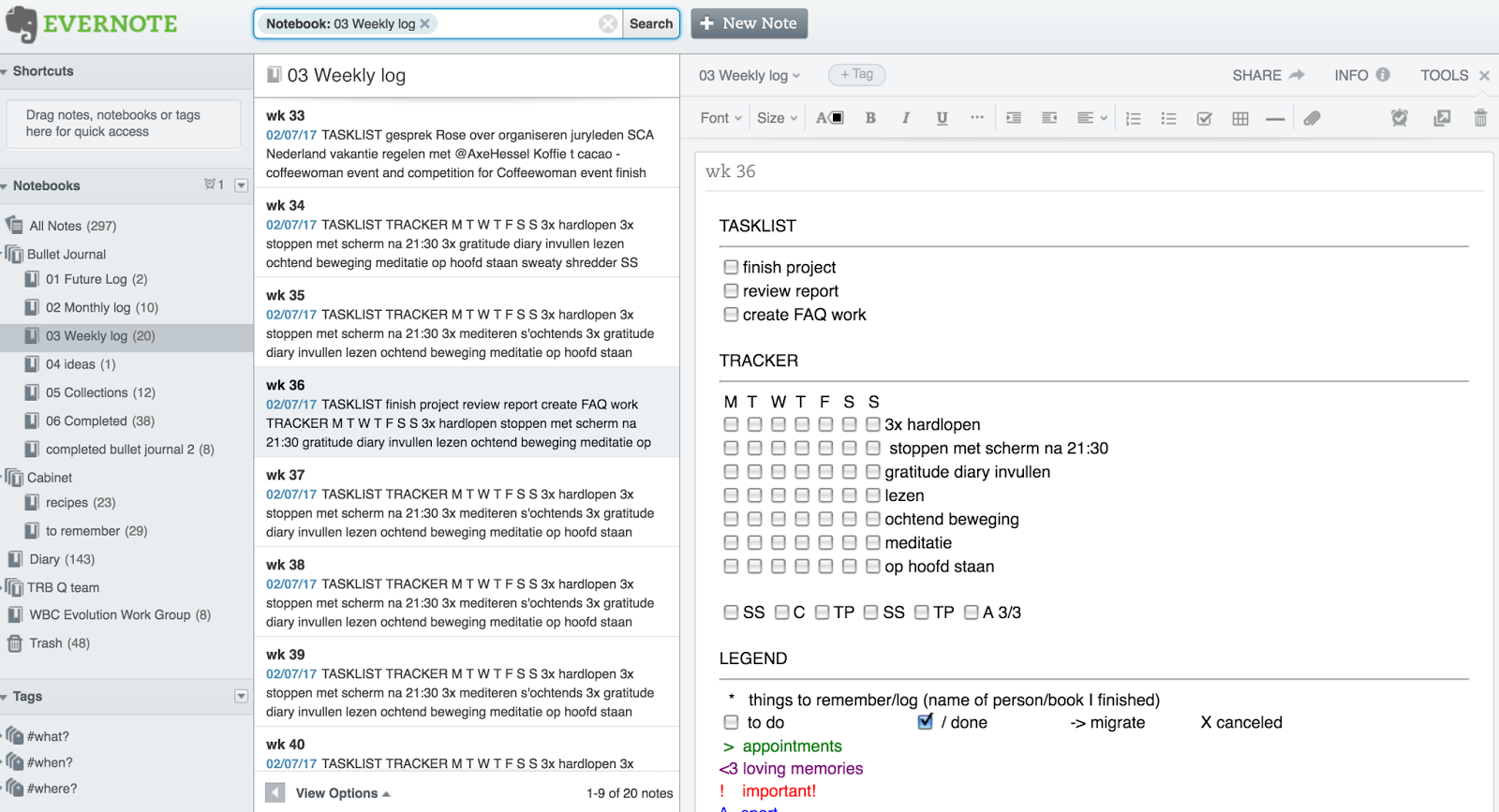
Task: Click the Evernote elephant logo
Action: click(x=22, y=24)
